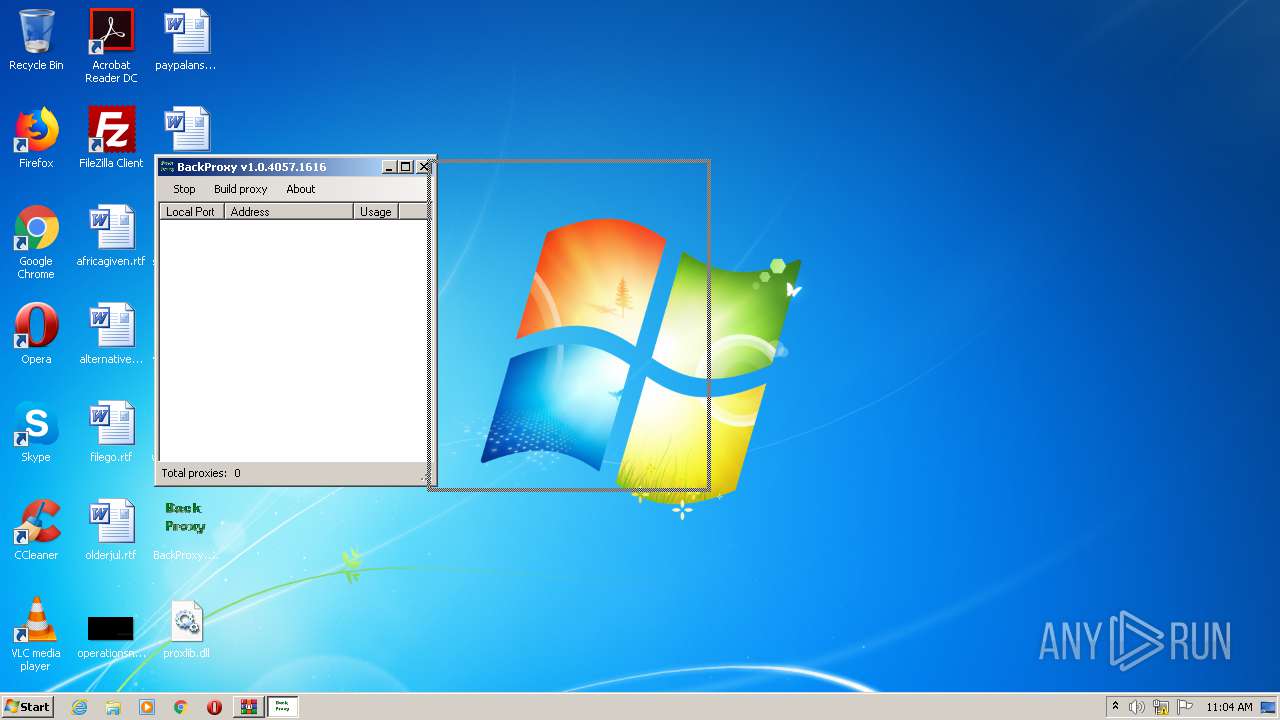Sort by Local Port column header

pyautogui.click(x=191, y=212)
